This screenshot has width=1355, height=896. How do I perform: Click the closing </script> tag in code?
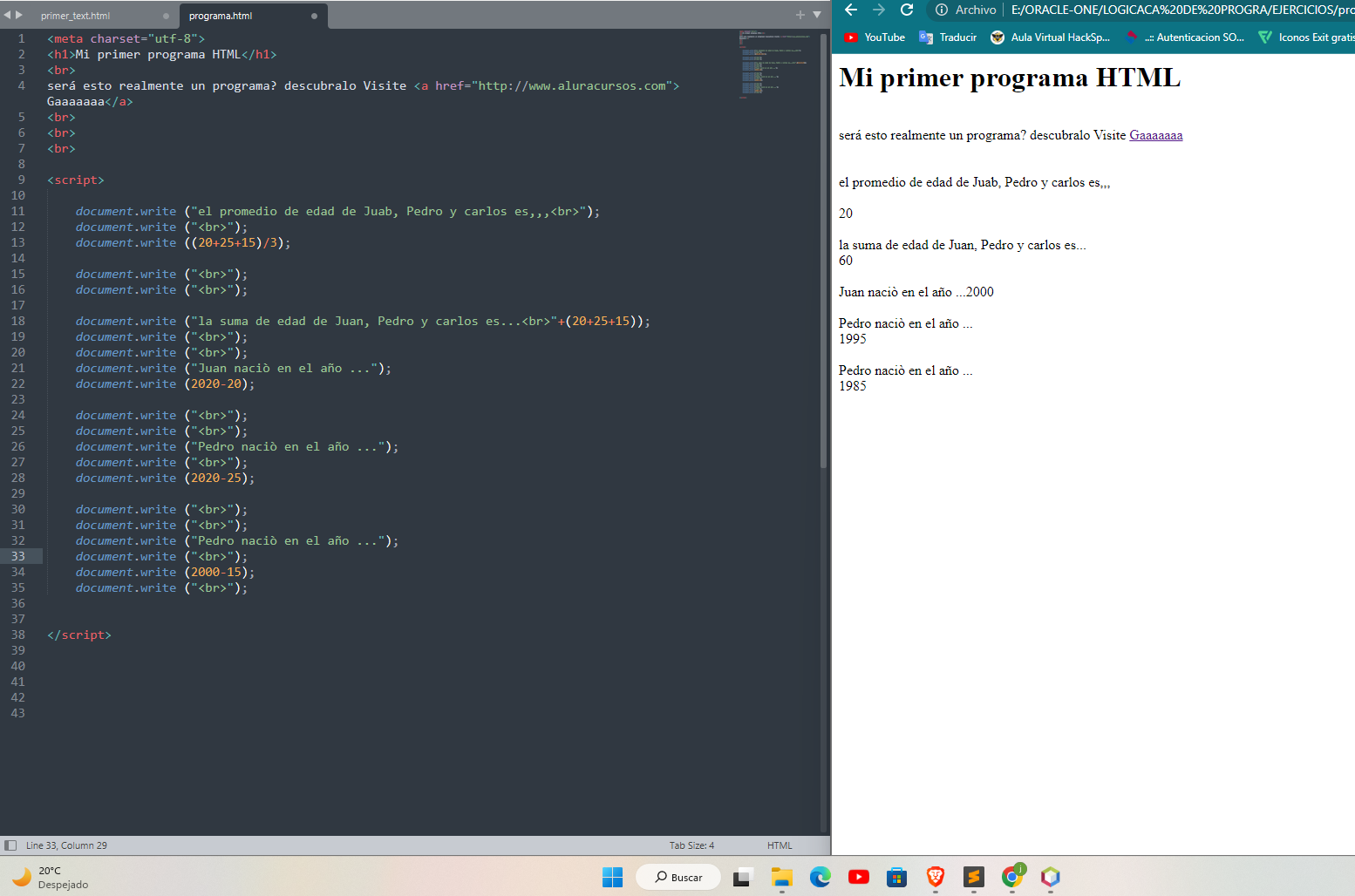79,635
